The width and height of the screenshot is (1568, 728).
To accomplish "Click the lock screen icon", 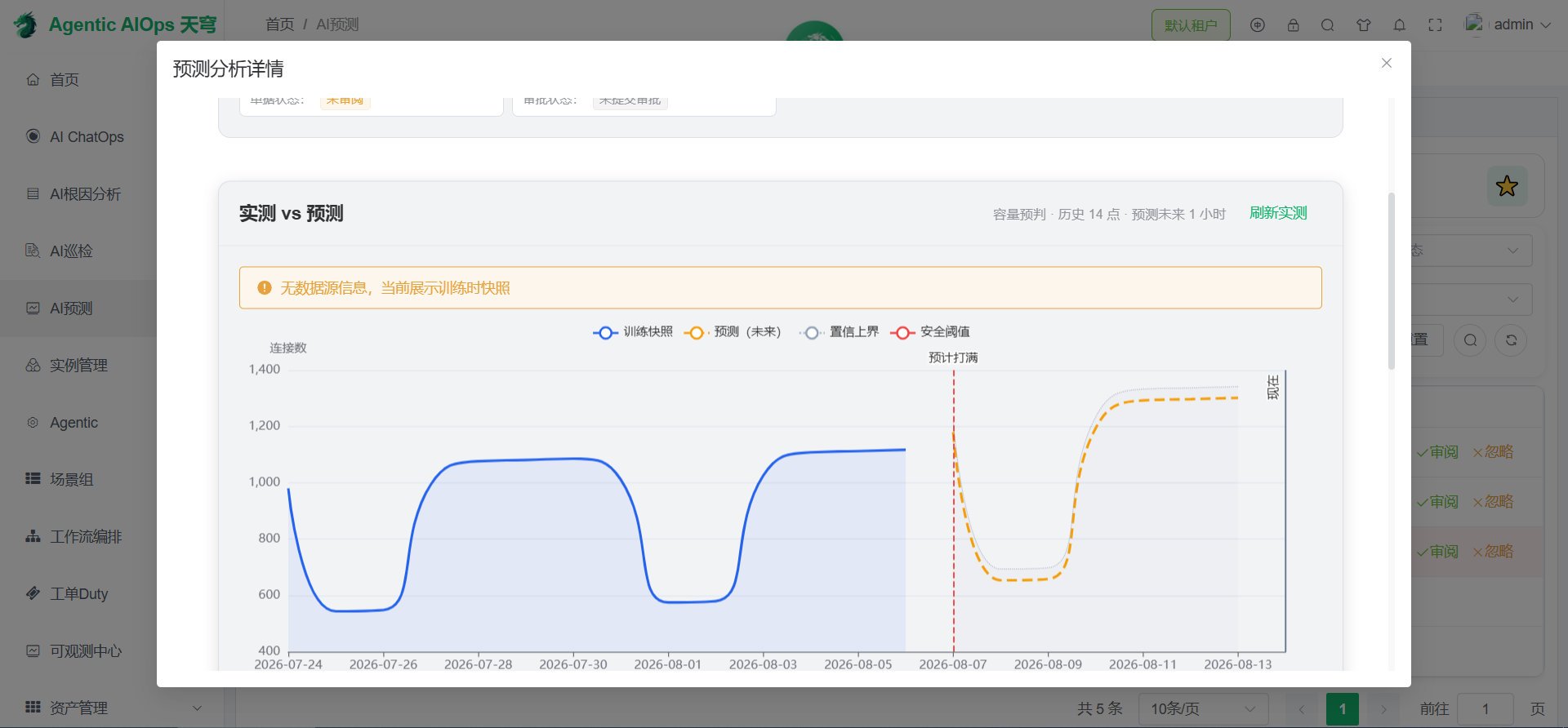I will pos(1294,25).
